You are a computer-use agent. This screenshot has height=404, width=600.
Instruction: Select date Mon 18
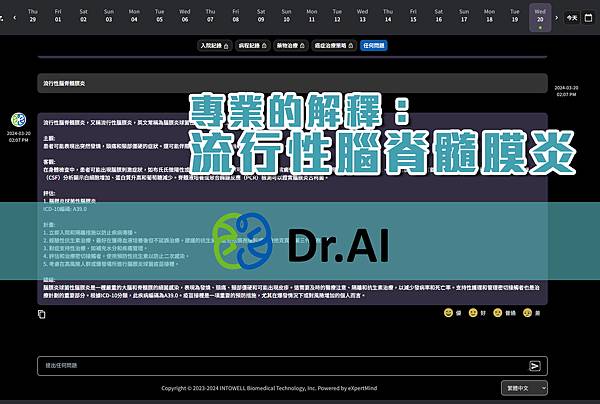(x=489, y=16)
